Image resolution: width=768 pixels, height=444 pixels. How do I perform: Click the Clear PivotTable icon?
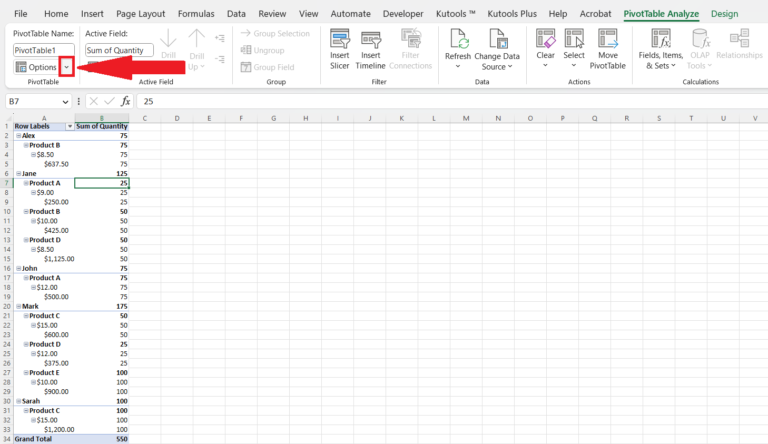(x=545, y=38)
